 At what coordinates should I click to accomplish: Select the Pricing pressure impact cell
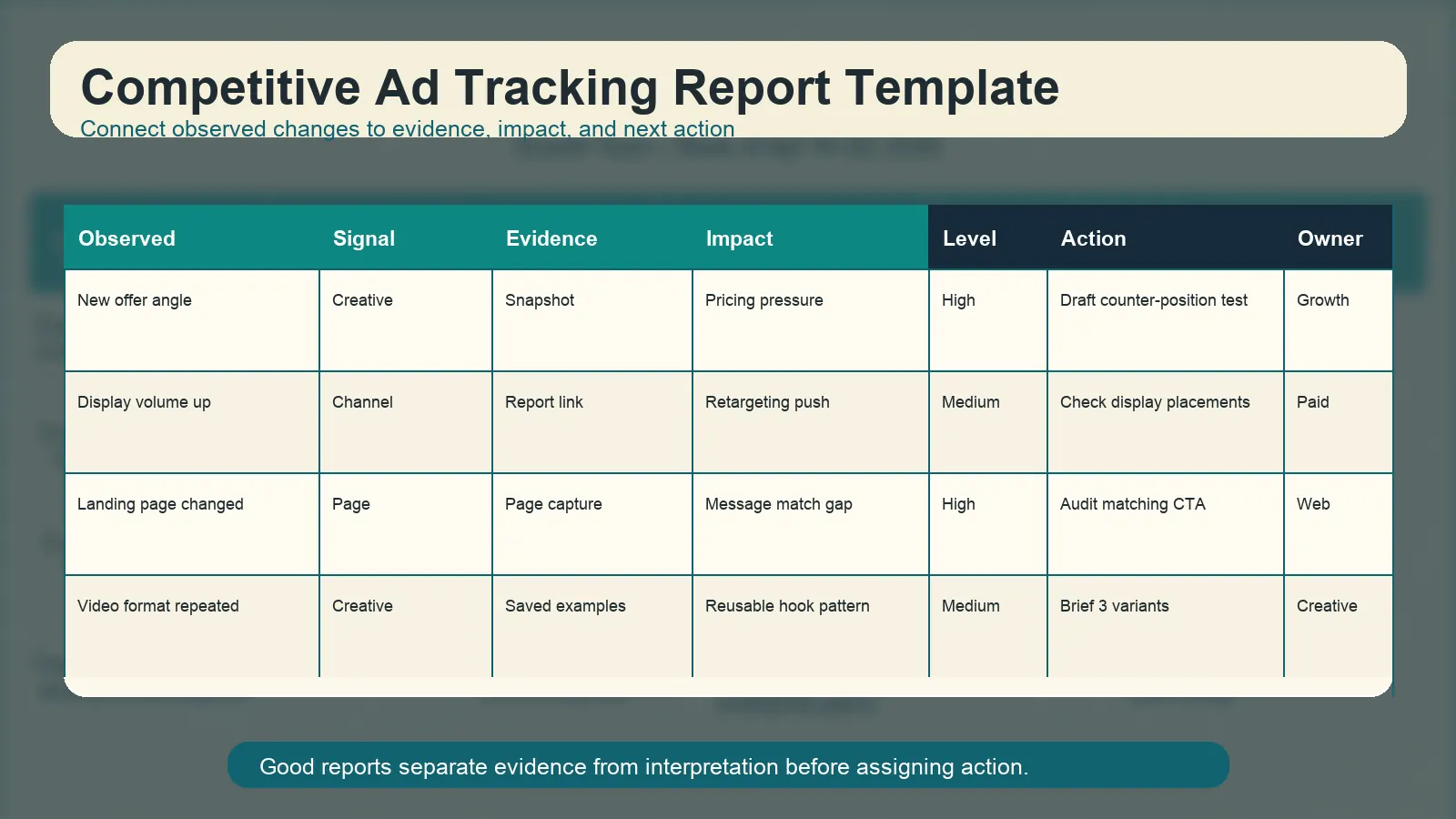[x=763, y=300]
